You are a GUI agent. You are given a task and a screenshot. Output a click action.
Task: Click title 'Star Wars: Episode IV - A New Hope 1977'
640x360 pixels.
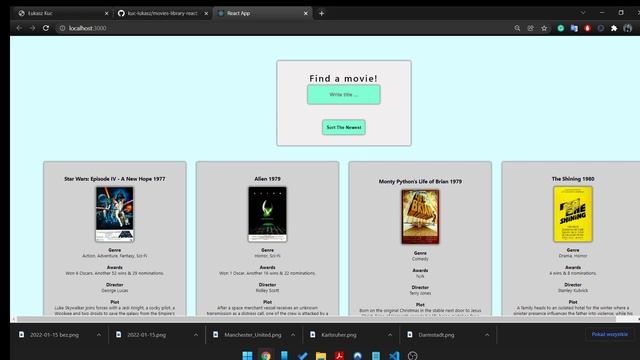115,179
